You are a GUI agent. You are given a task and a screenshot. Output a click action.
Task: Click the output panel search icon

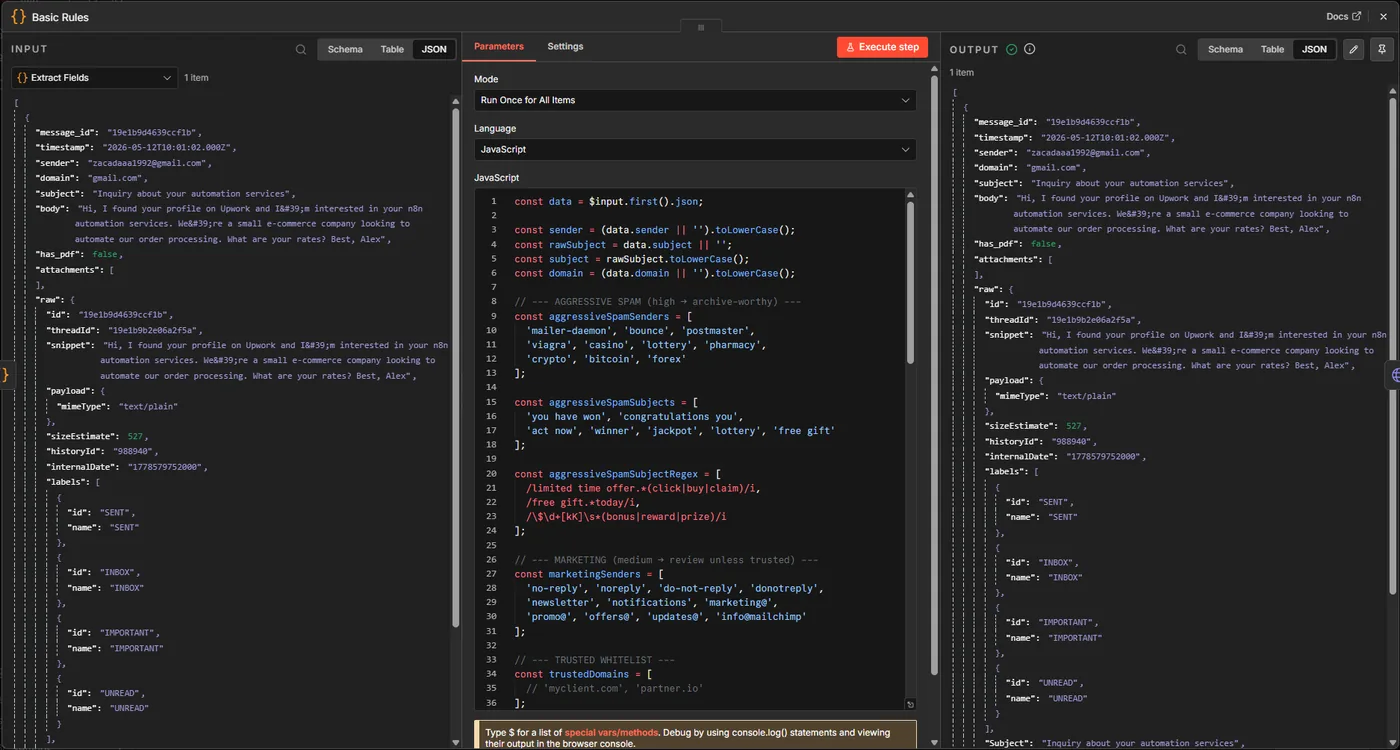1181,49
